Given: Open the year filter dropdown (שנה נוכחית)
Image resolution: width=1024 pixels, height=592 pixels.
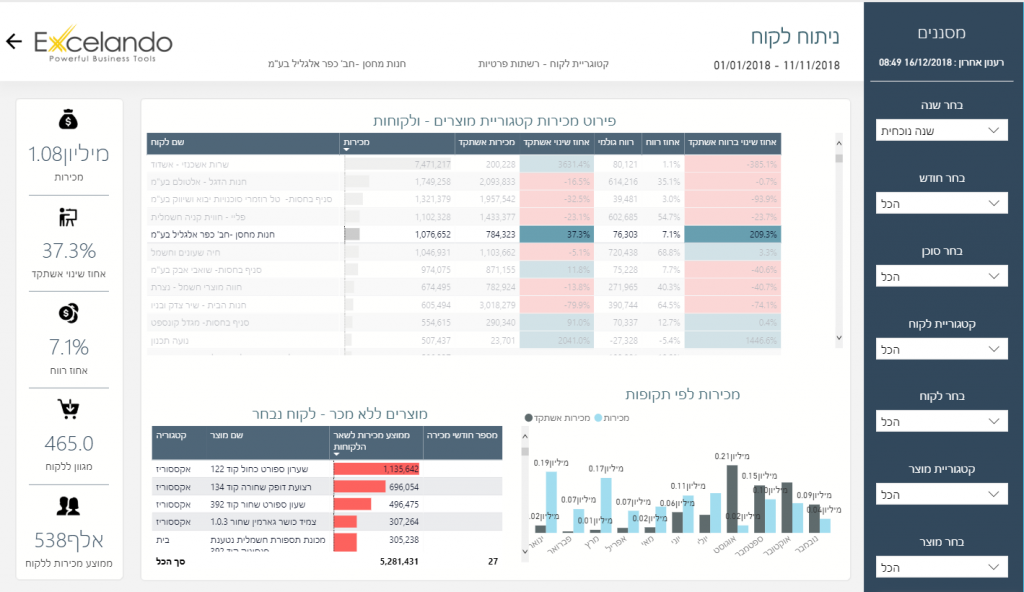Looking at the screenshot, I should [940, 130].
